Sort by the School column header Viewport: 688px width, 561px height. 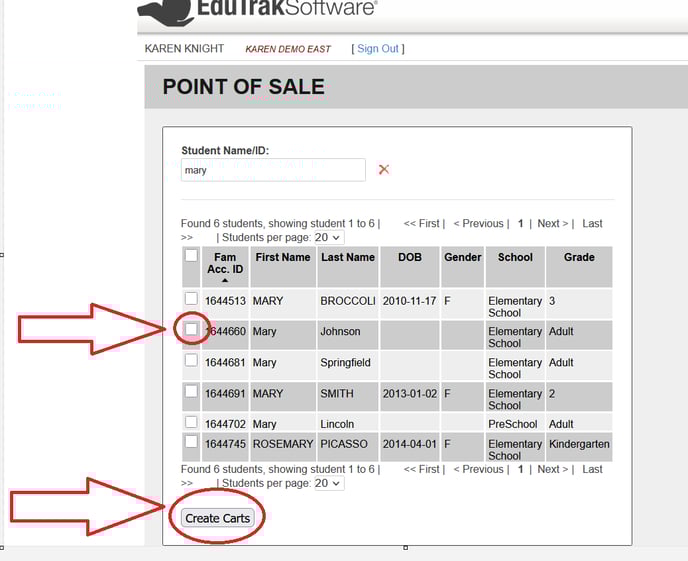pos(515,257)
